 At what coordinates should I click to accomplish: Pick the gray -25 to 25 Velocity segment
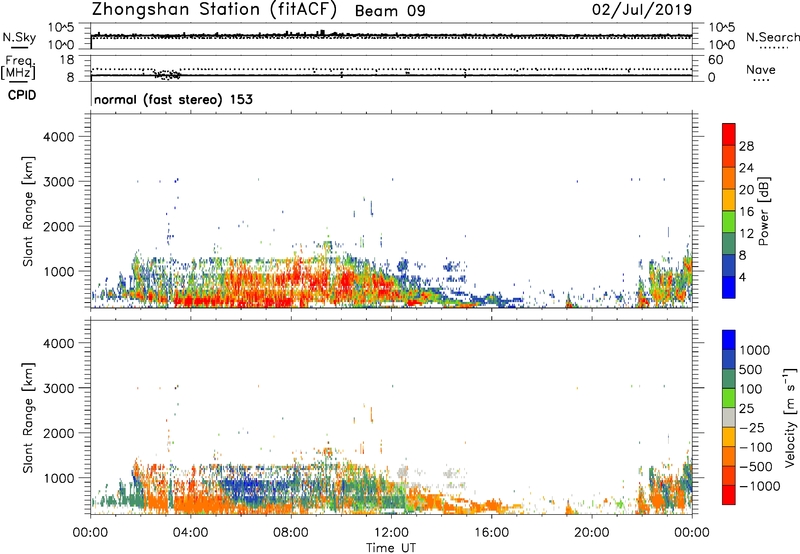pyautogui.click(x=729, y=417)
